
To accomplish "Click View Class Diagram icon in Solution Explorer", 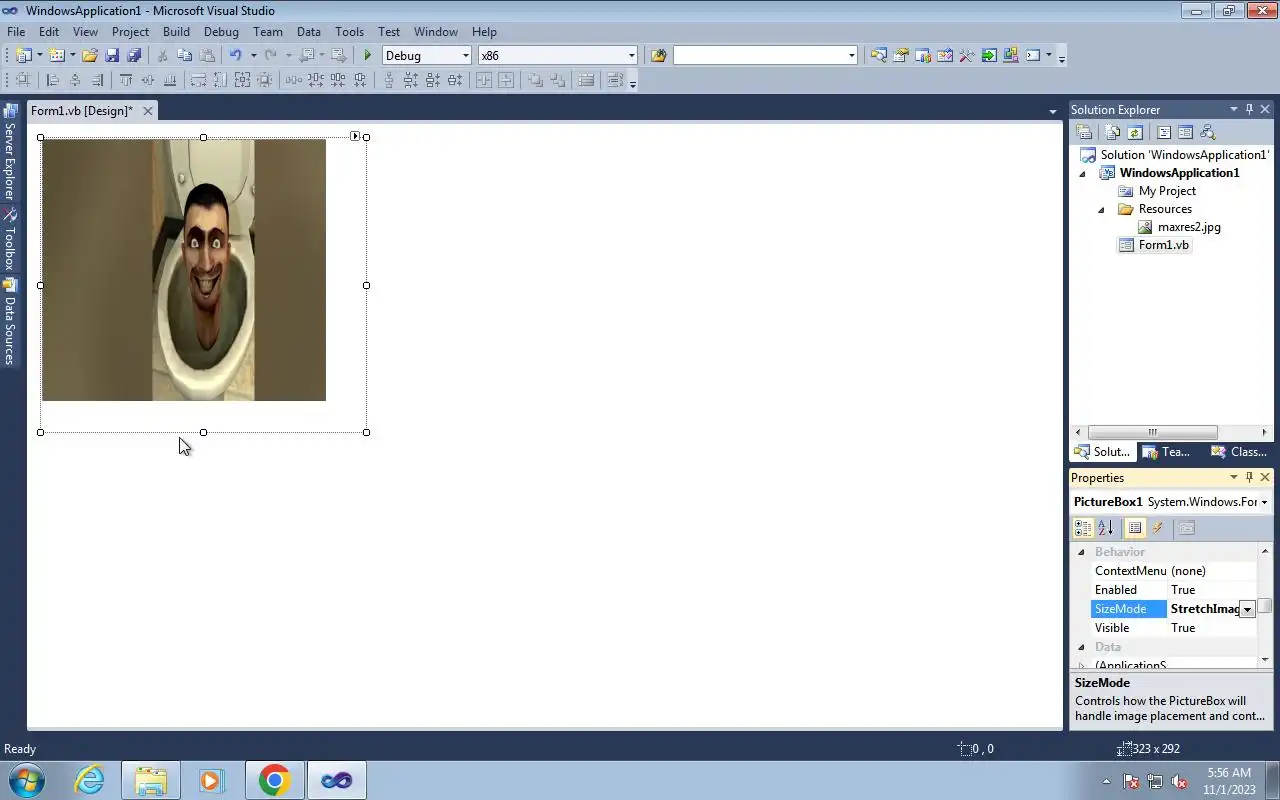I will click(1207, 132).
